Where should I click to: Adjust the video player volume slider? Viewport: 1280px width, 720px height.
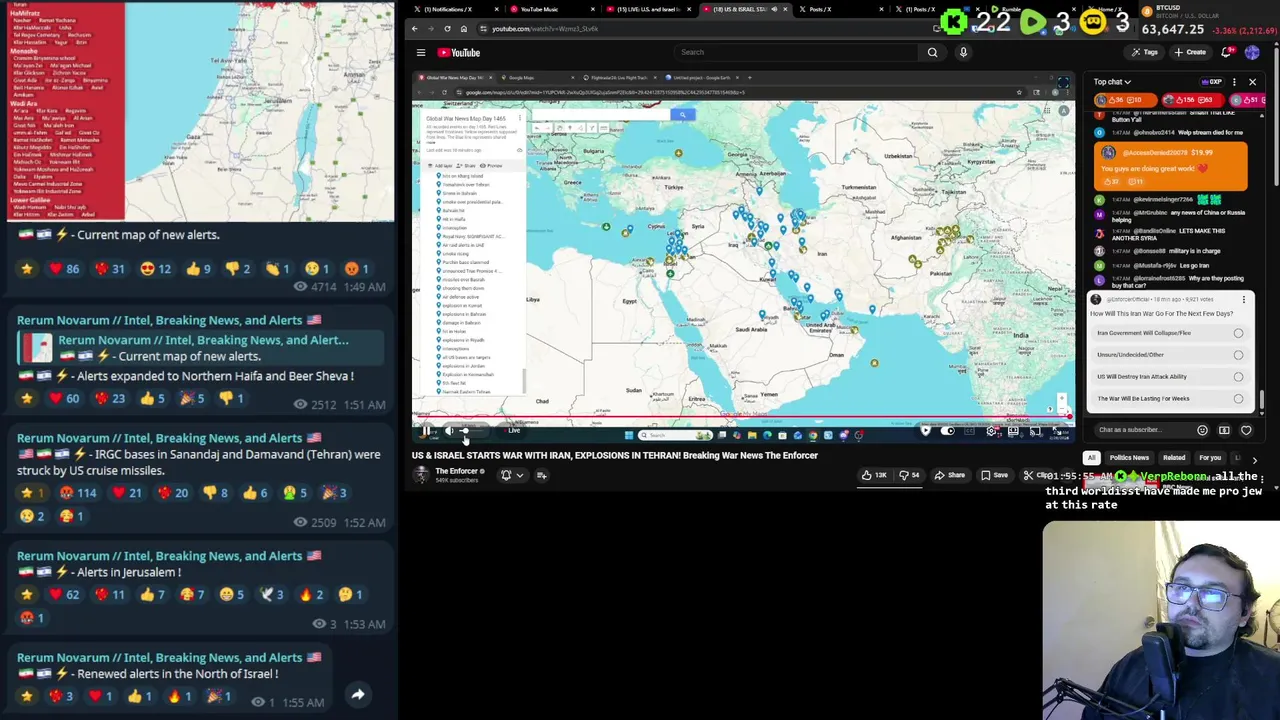(x=471, y=431)
